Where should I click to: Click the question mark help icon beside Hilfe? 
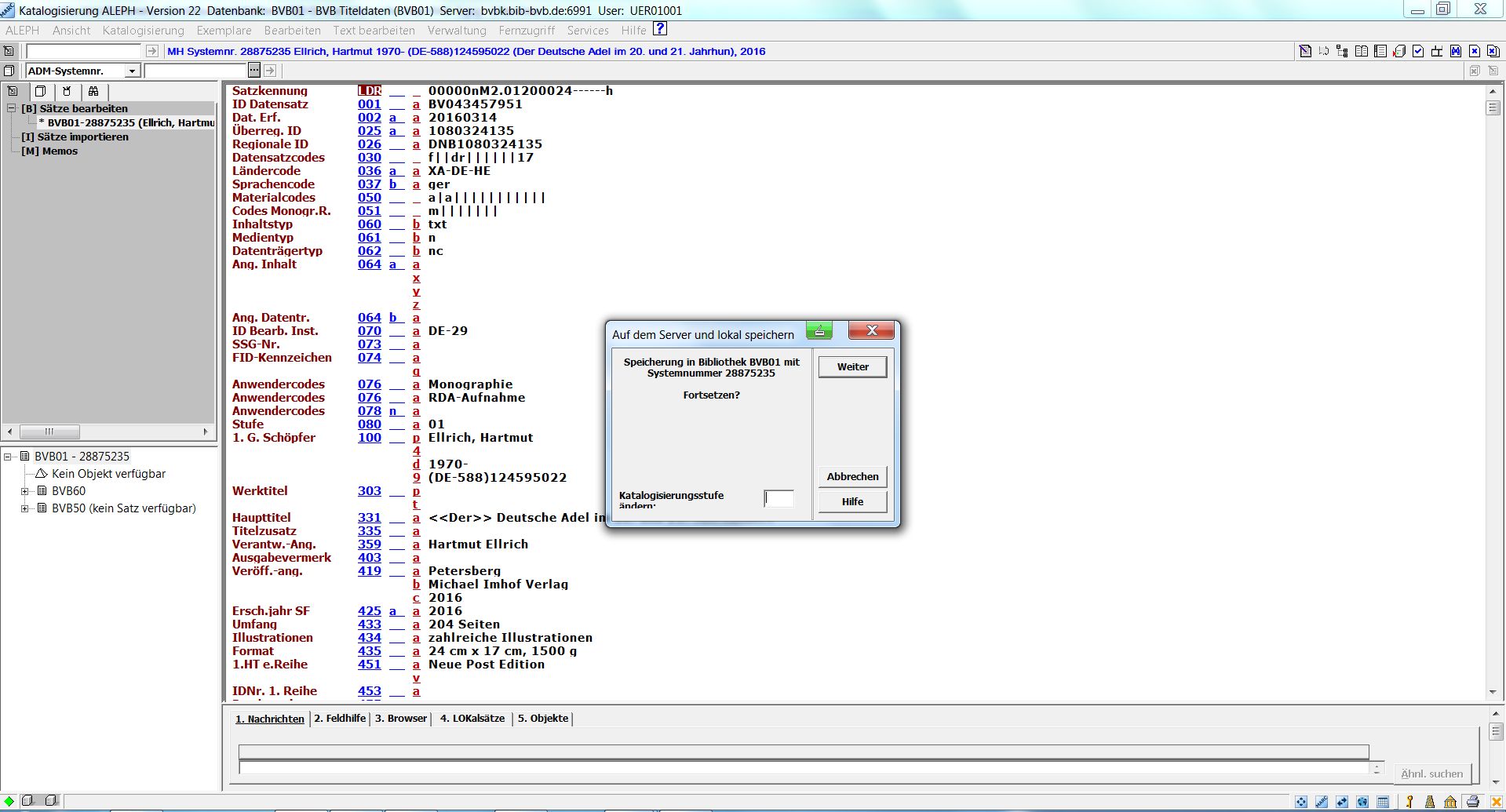(x=660, y=29)
